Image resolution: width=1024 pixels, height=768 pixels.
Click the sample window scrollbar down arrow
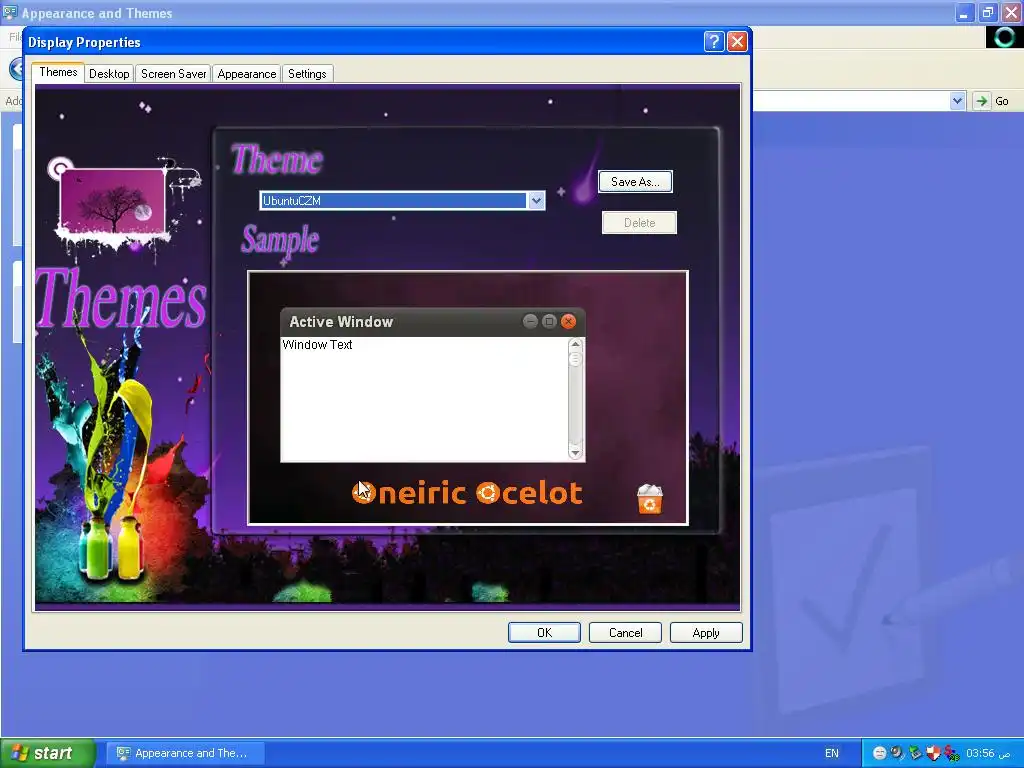[575, 453]
